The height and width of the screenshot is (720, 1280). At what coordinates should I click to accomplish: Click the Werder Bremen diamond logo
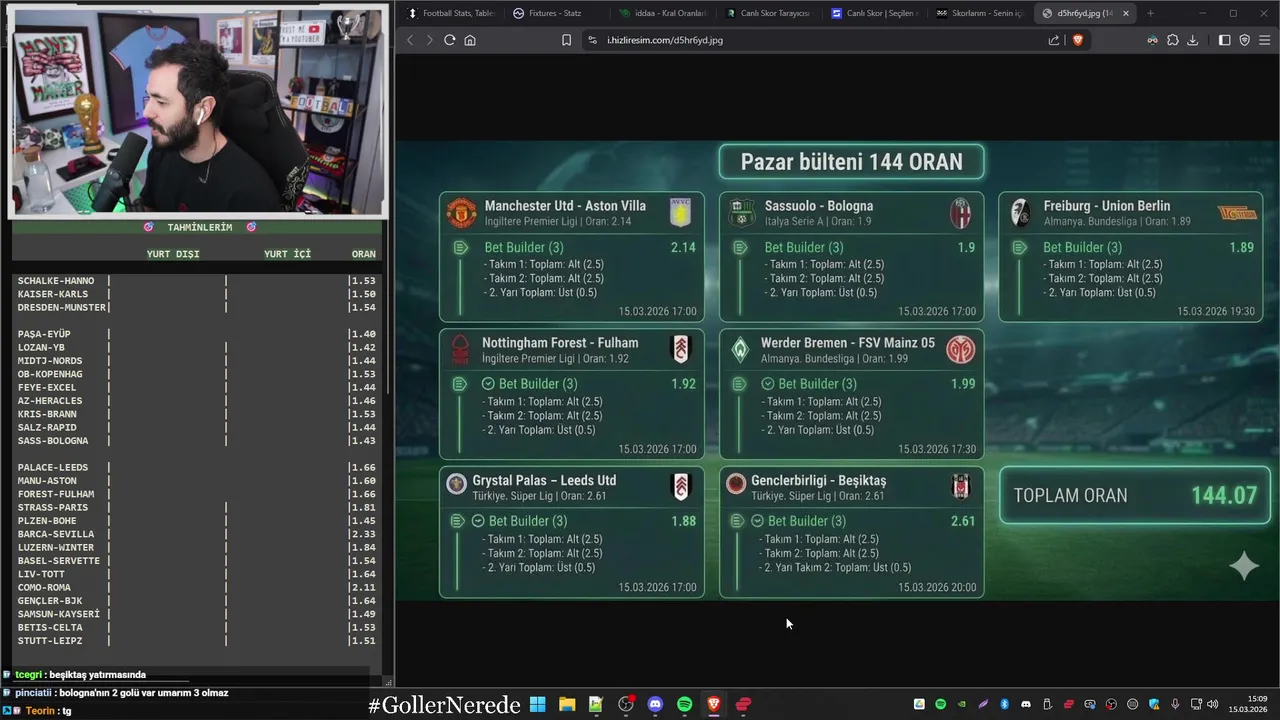tap(740, 349)
